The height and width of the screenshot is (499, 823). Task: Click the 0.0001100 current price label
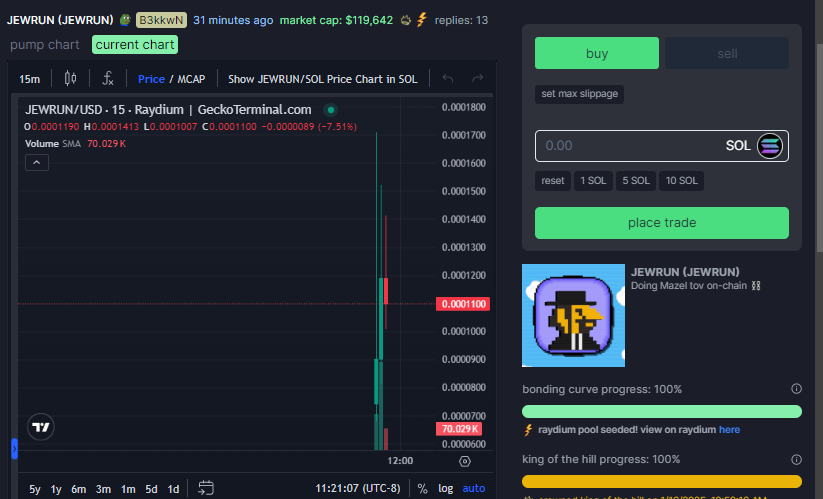[463, 304]
